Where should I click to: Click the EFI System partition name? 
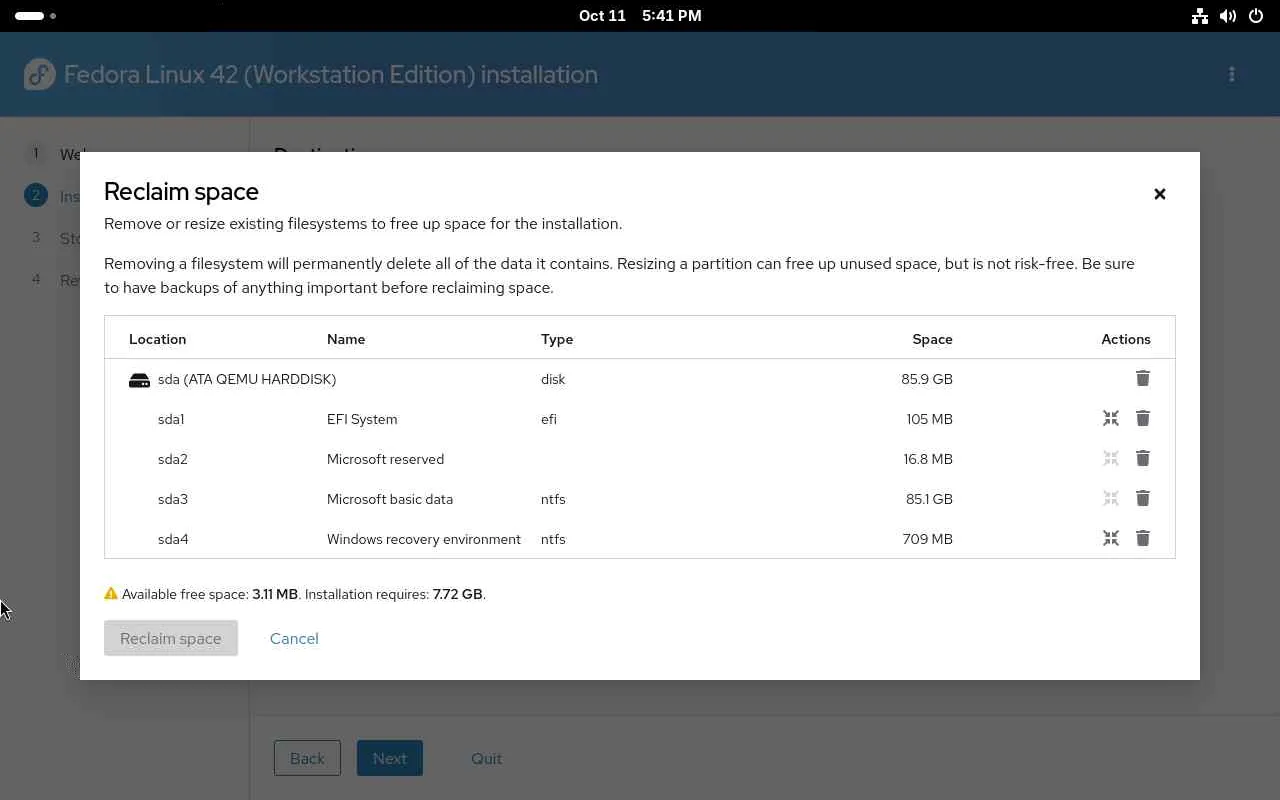coord(362,419)
